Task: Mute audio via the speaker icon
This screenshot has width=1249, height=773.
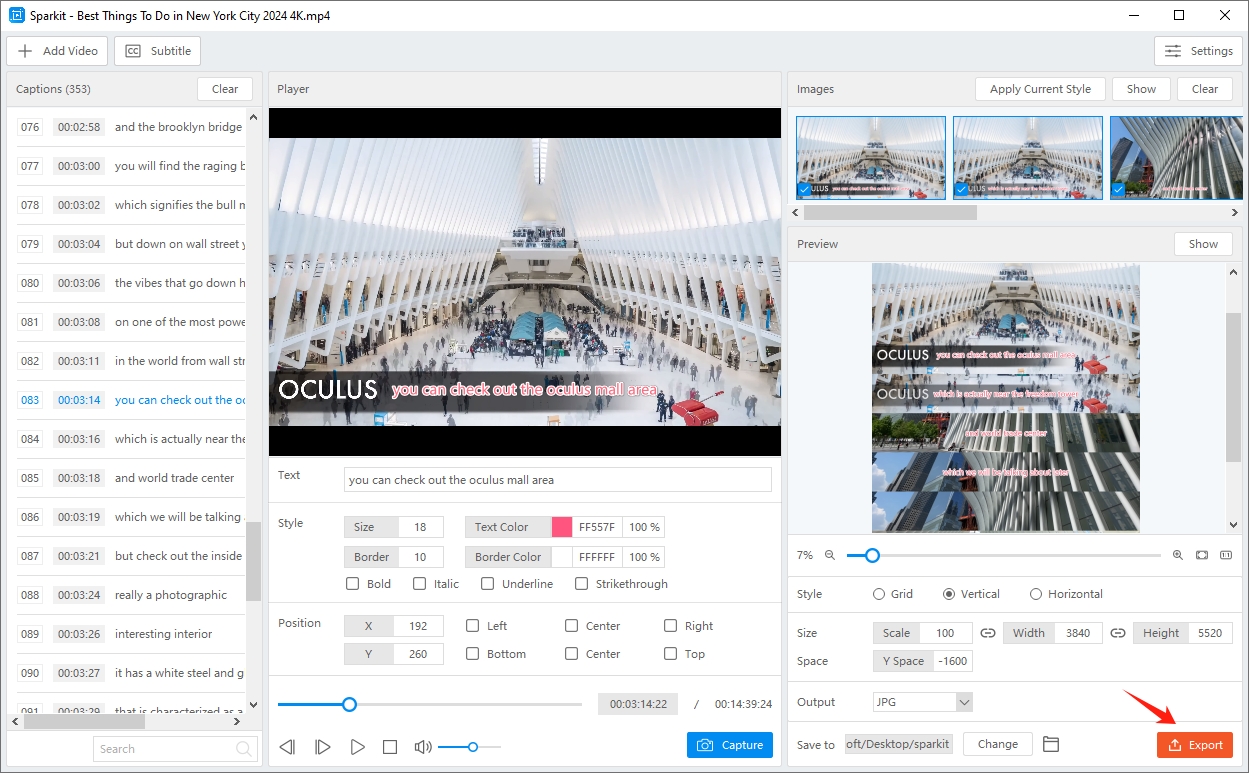Action: tap(423, 747)
